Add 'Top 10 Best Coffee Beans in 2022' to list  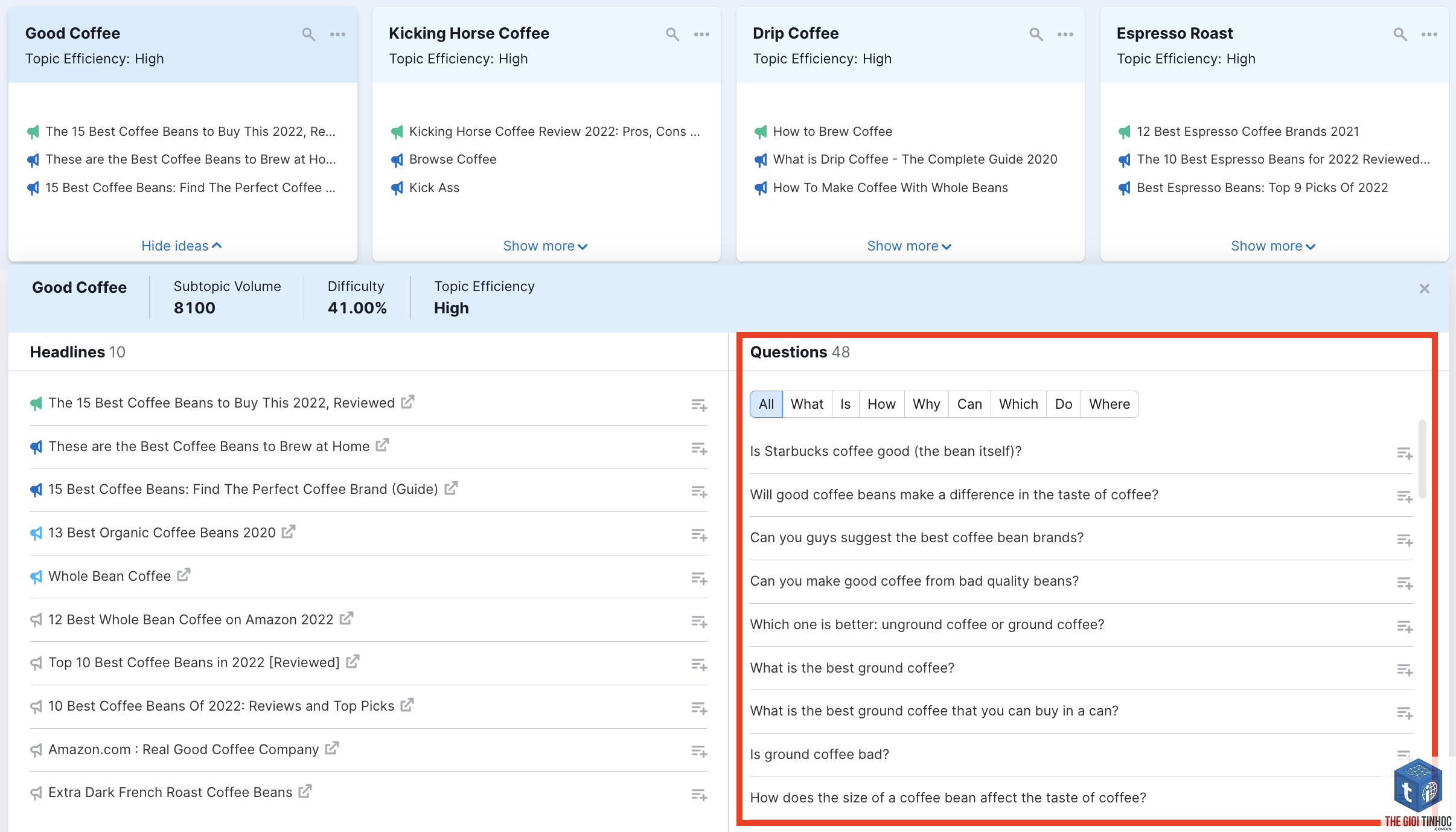click(699, 665)
